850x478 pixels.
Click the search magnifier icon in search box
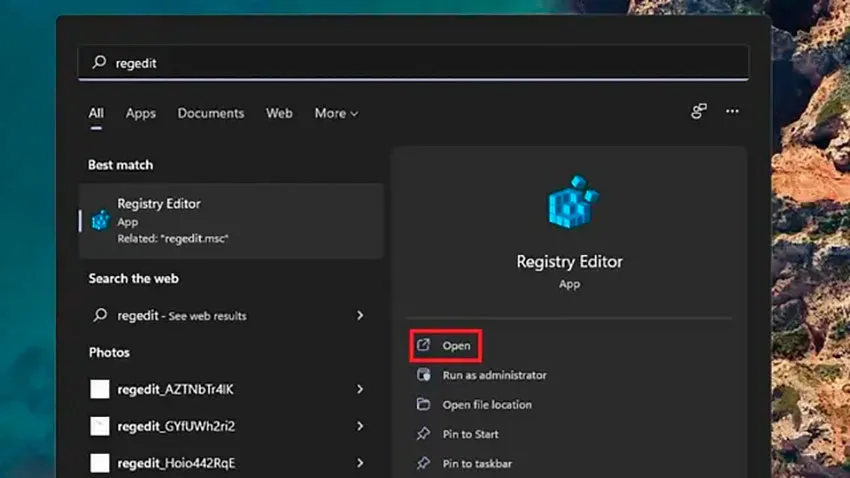pos(99,62)
